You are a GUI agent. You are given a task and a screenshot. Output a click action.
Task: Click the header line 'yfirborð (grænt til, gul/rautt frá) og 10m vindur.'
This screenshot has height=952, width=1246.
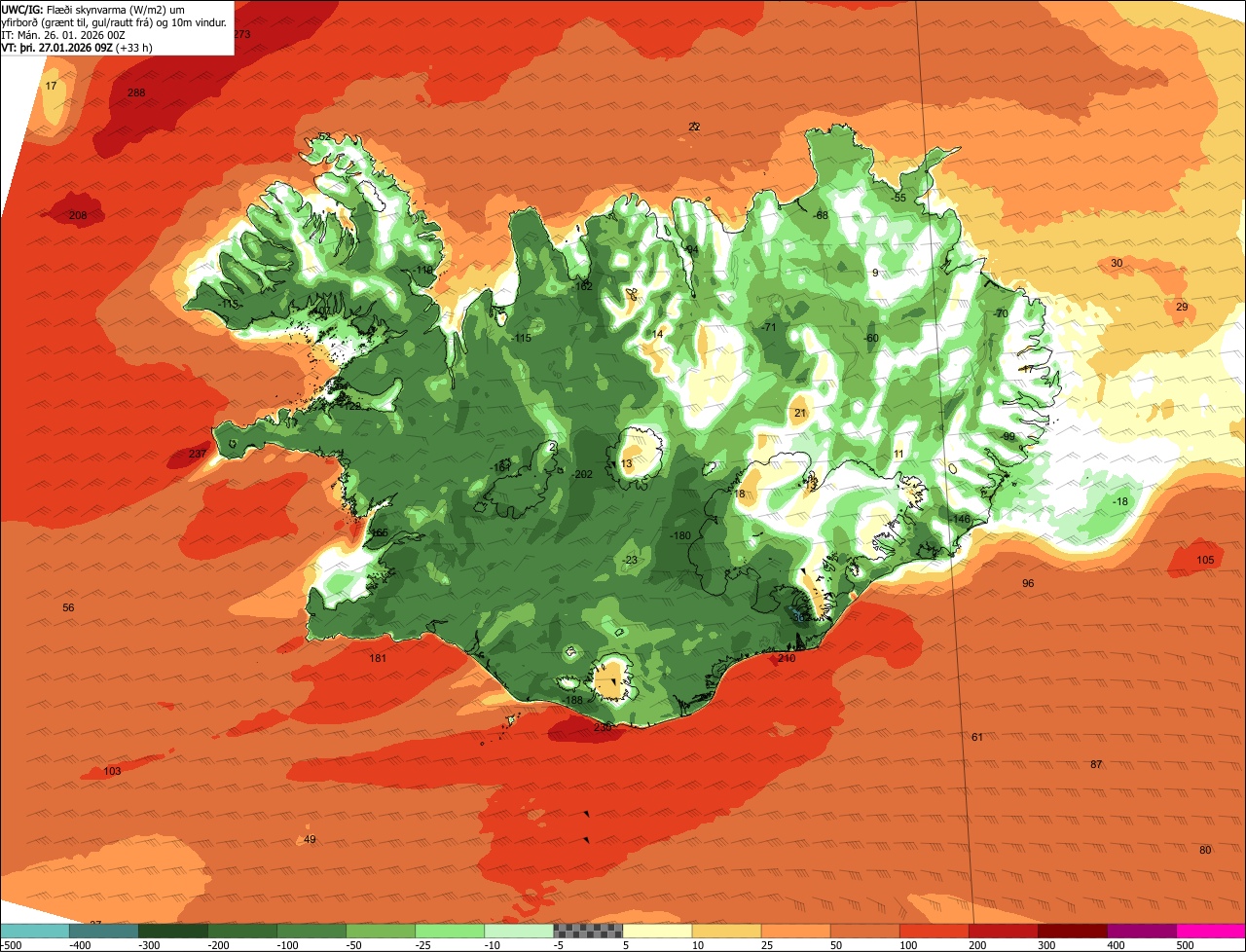(114, 20)
